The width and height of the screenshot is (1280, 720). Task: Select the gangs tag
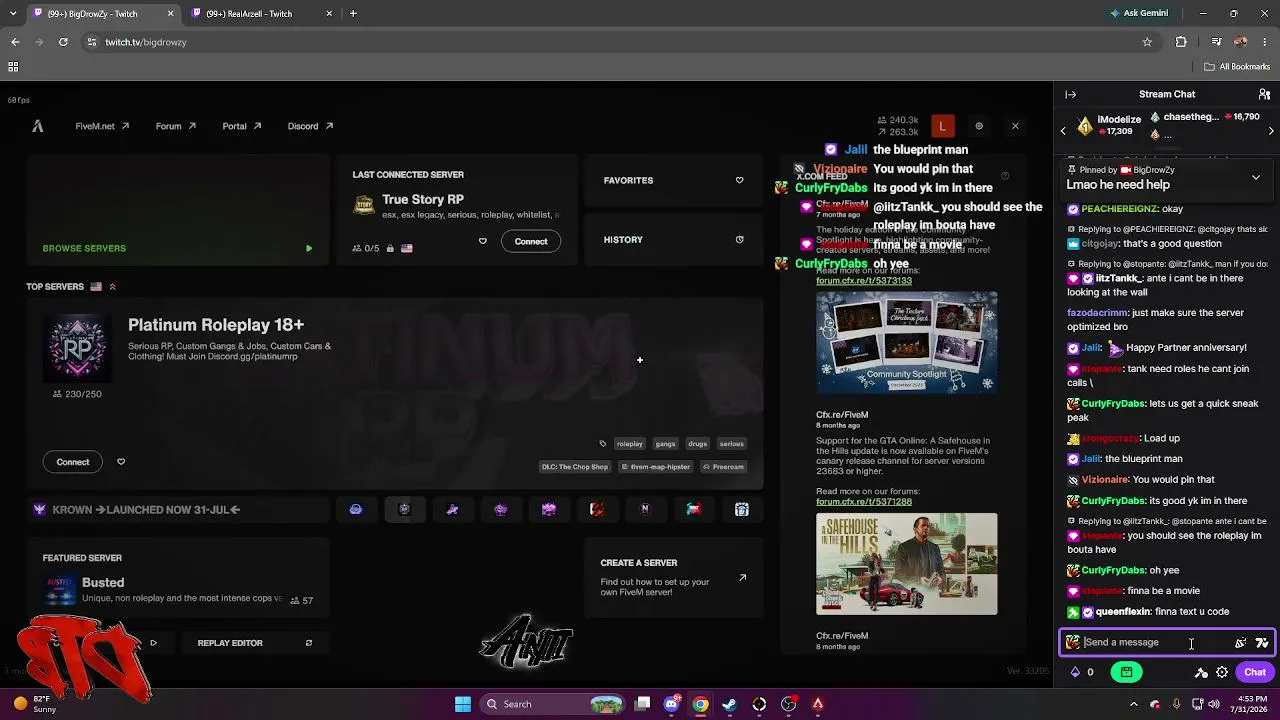665,444
